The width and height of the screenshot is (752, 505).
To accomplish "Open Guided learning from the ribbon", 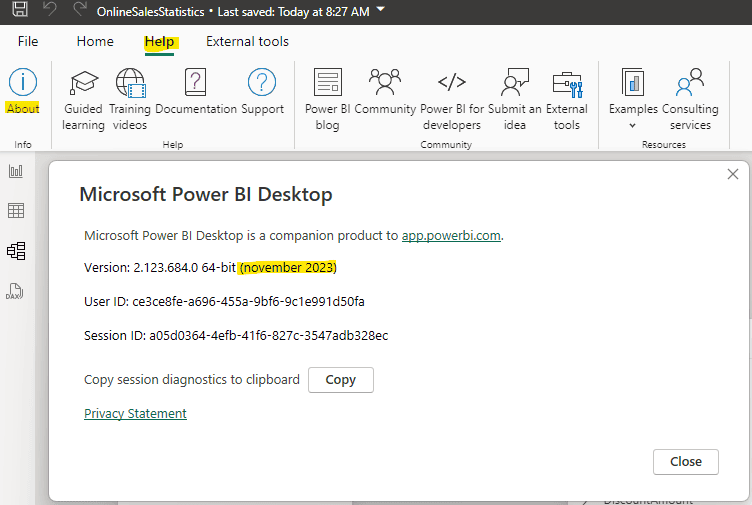I will tap(83, 100).
